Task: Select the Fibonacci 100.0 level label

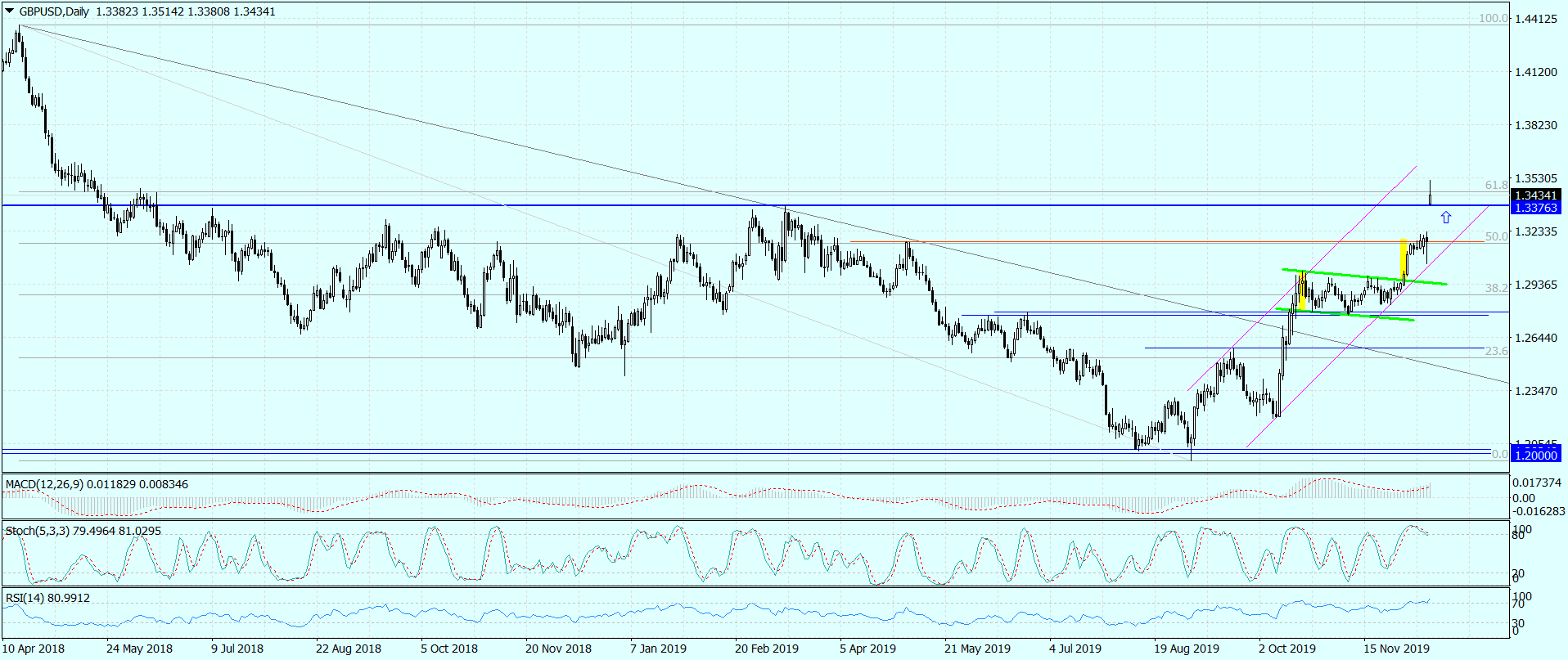Action: tap(1493, 18)
